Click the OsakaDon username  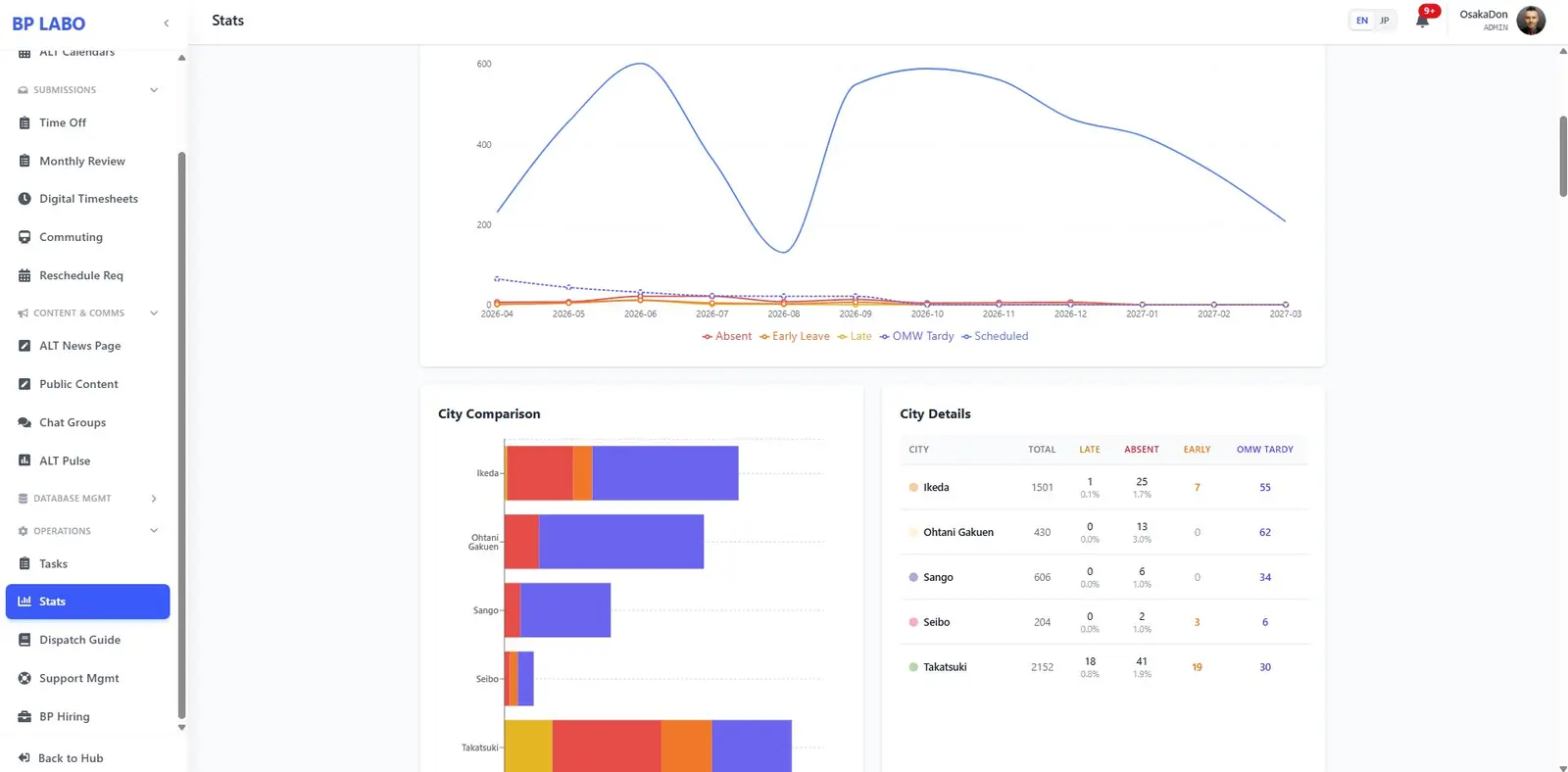point(1483,15)
